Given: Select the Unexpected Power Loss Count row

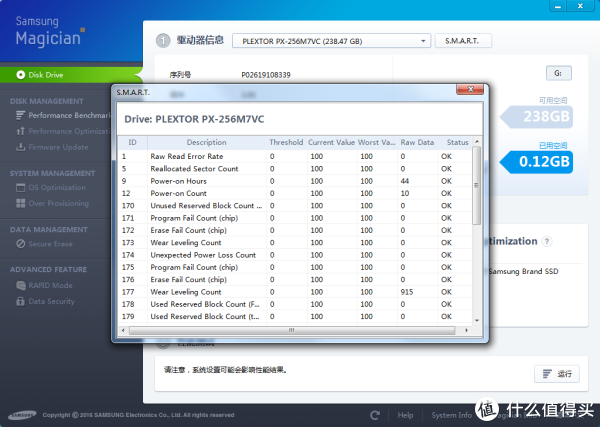Looking at the screenshot, I should pos(295,255).
